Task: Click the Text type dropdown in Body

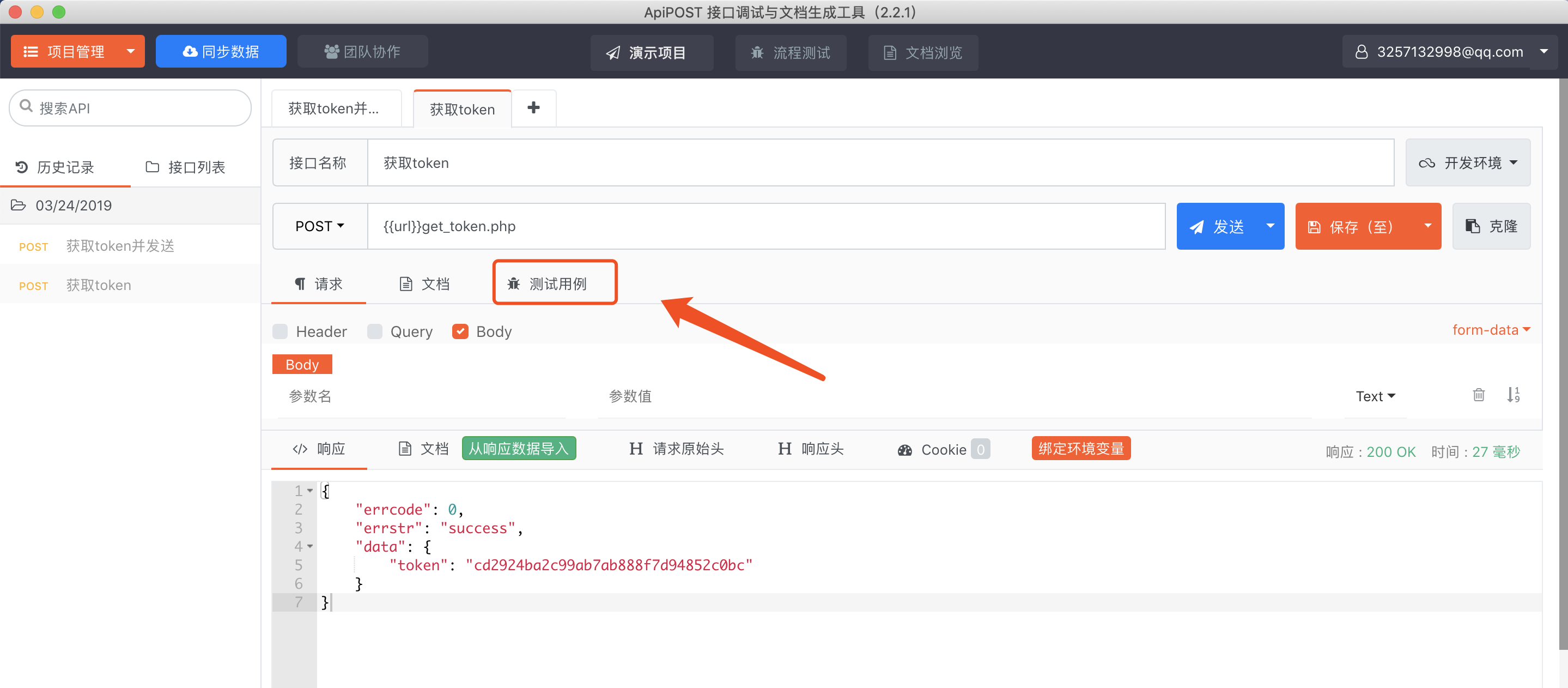Action: [x=1374, y=395]
